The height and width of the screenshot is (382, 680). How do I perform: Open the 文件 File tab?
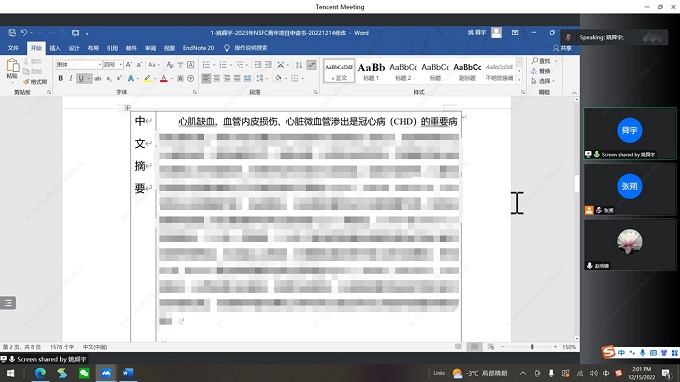click(x=13, y=48)
